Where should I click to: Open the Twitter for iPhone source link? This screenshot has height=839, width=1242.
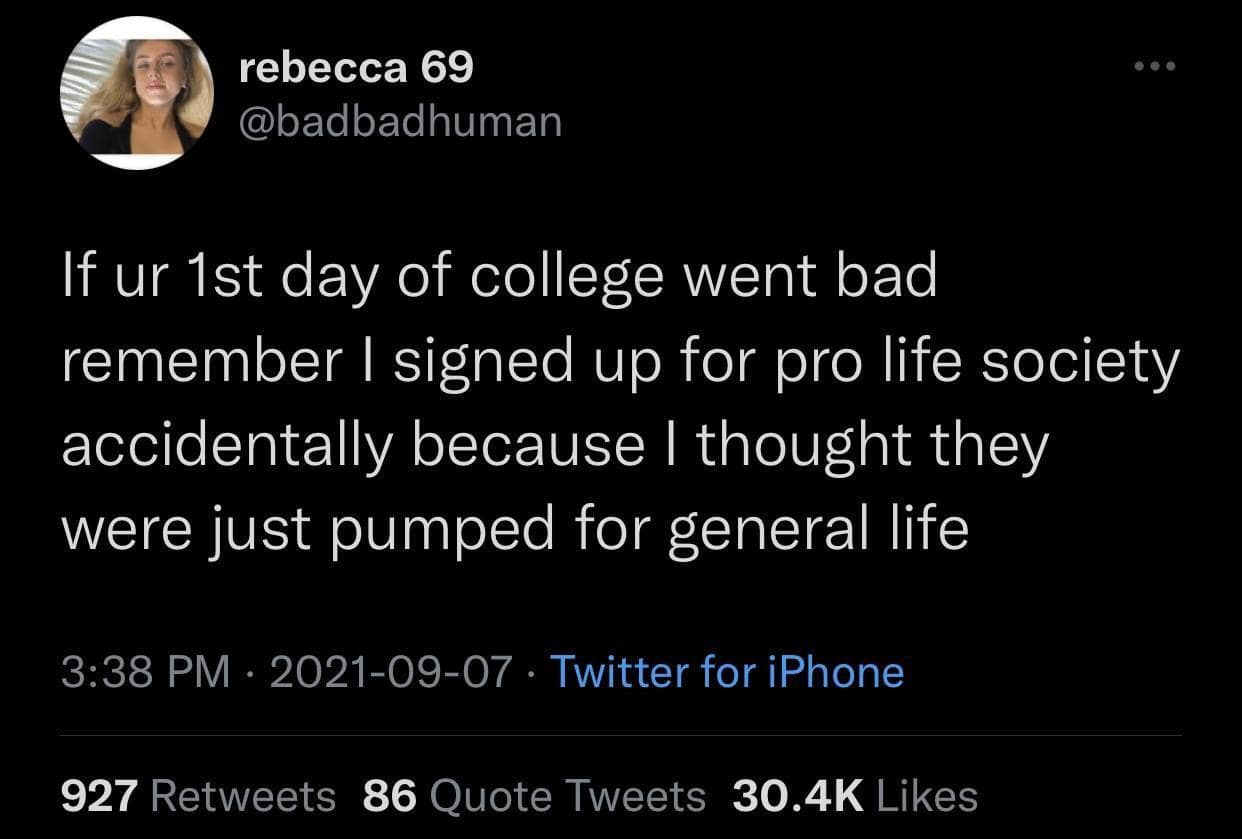pos(727,671)
